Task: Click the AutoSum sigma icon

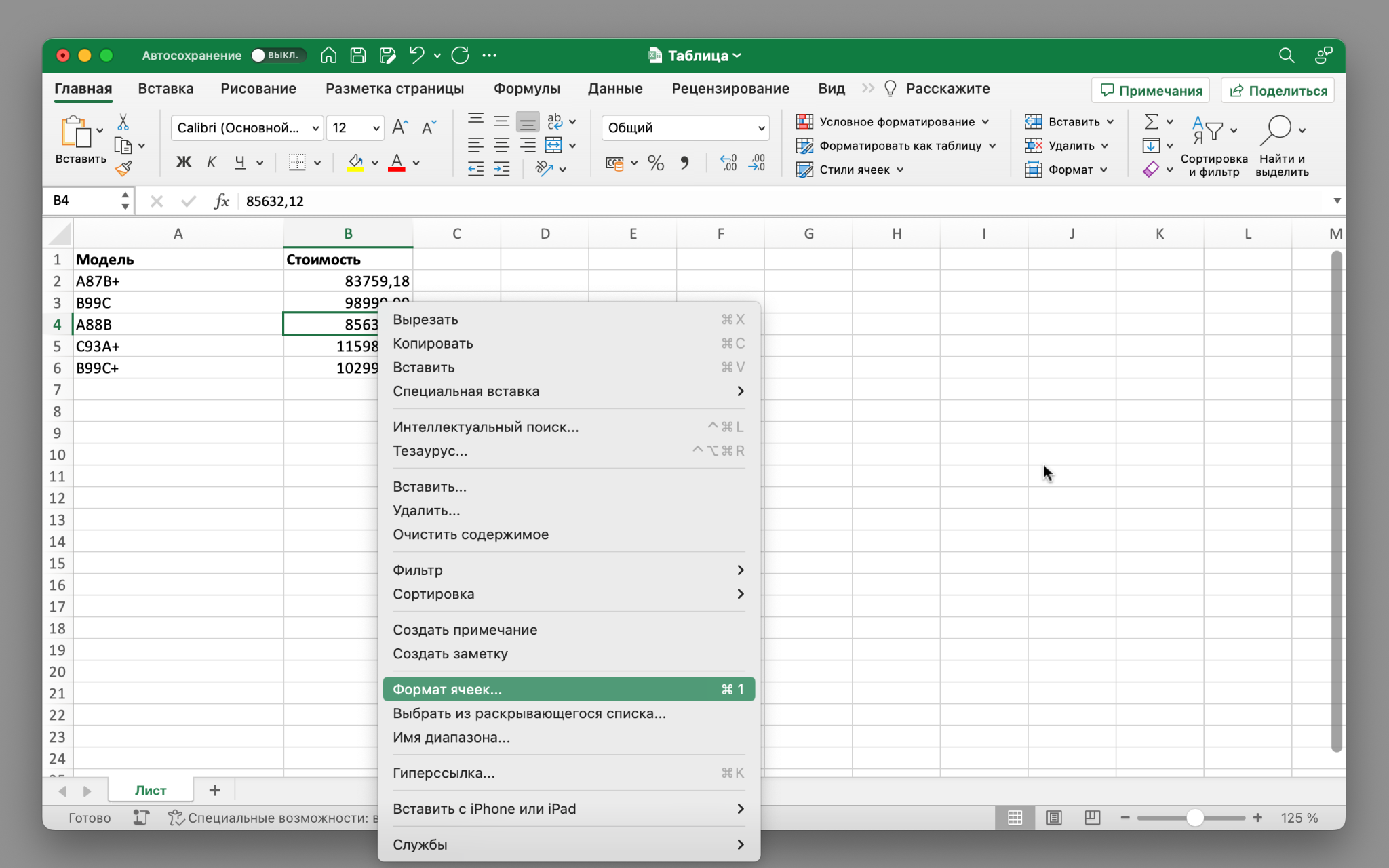Action: point(1151,122)
